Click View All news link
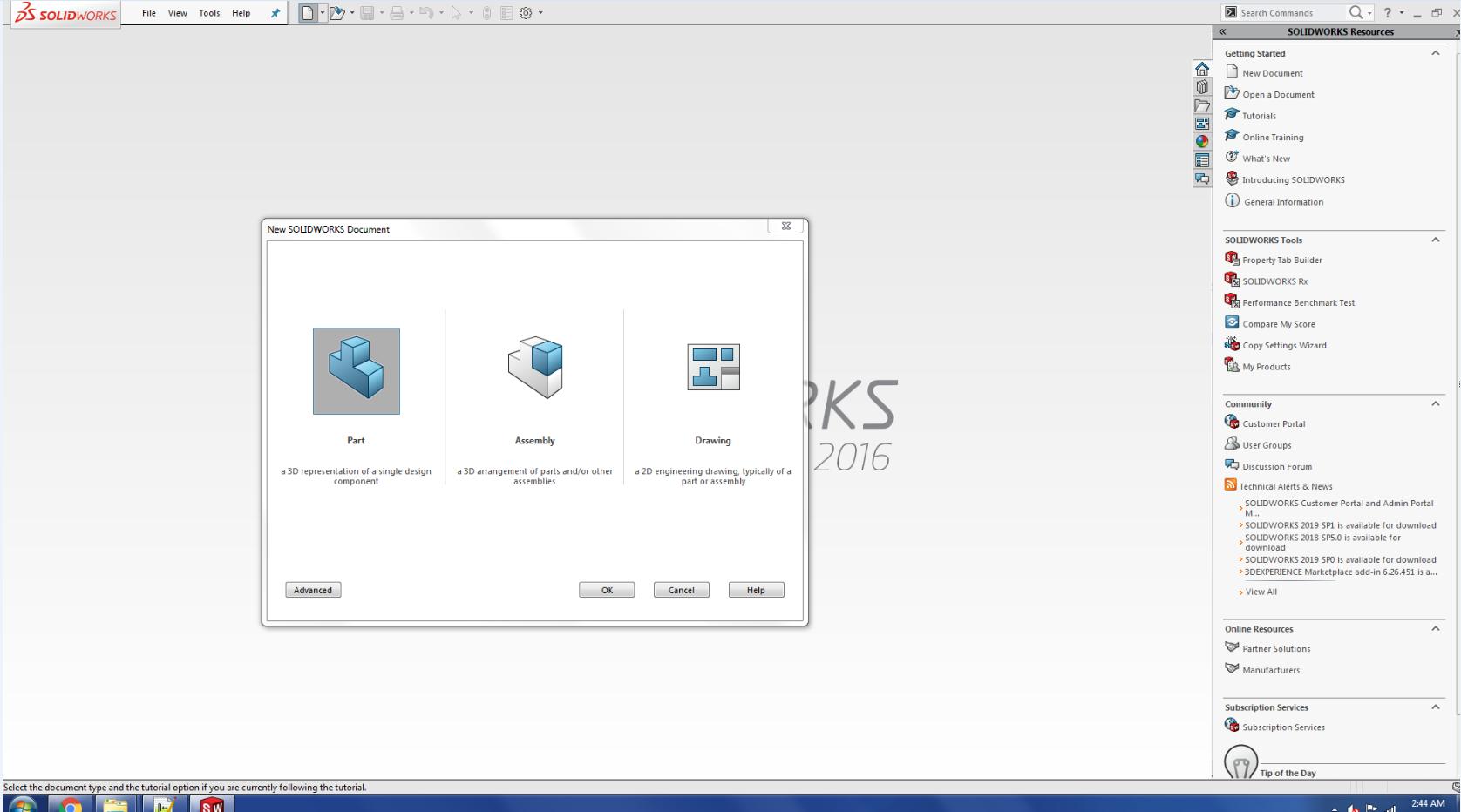This screenshot has height=812, width=1461. pos(1261,592)
